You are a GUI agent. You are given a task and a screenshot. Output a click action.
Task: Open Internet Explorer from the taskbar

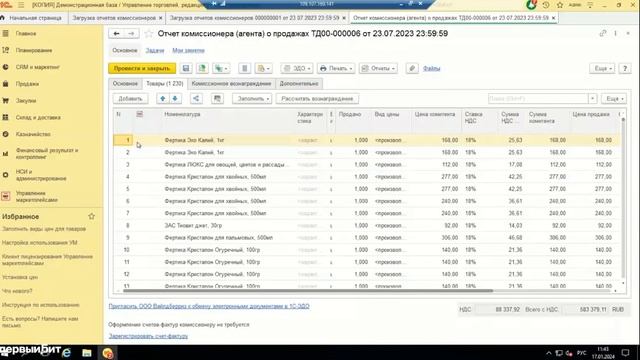(x=66, y=352)
